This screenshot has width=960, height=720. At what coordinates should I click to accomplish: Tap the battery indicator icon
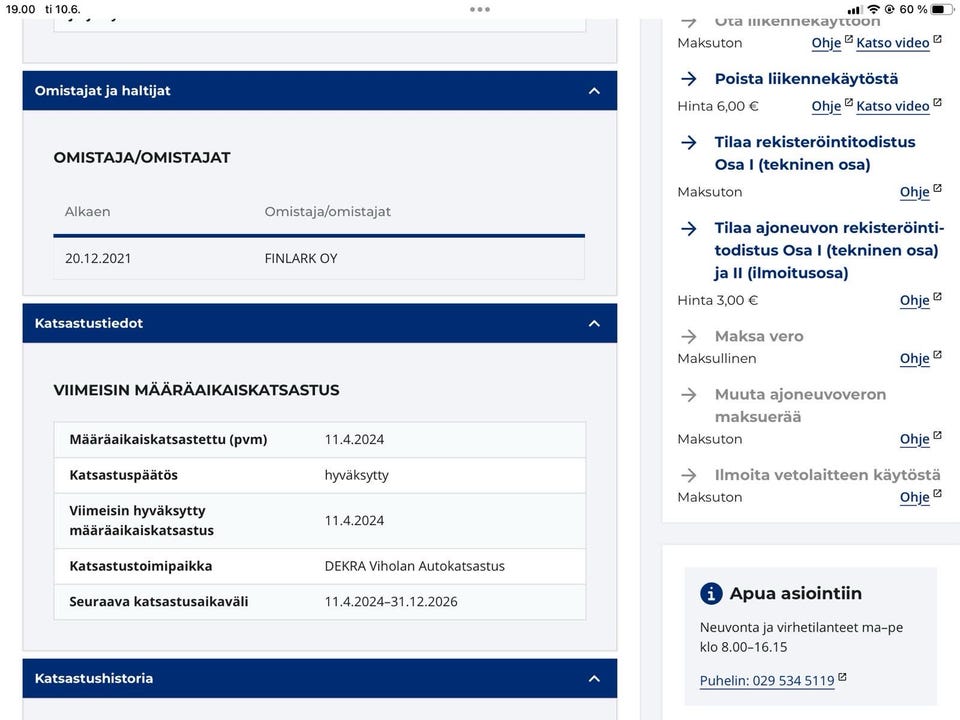(x=942, y=9)
